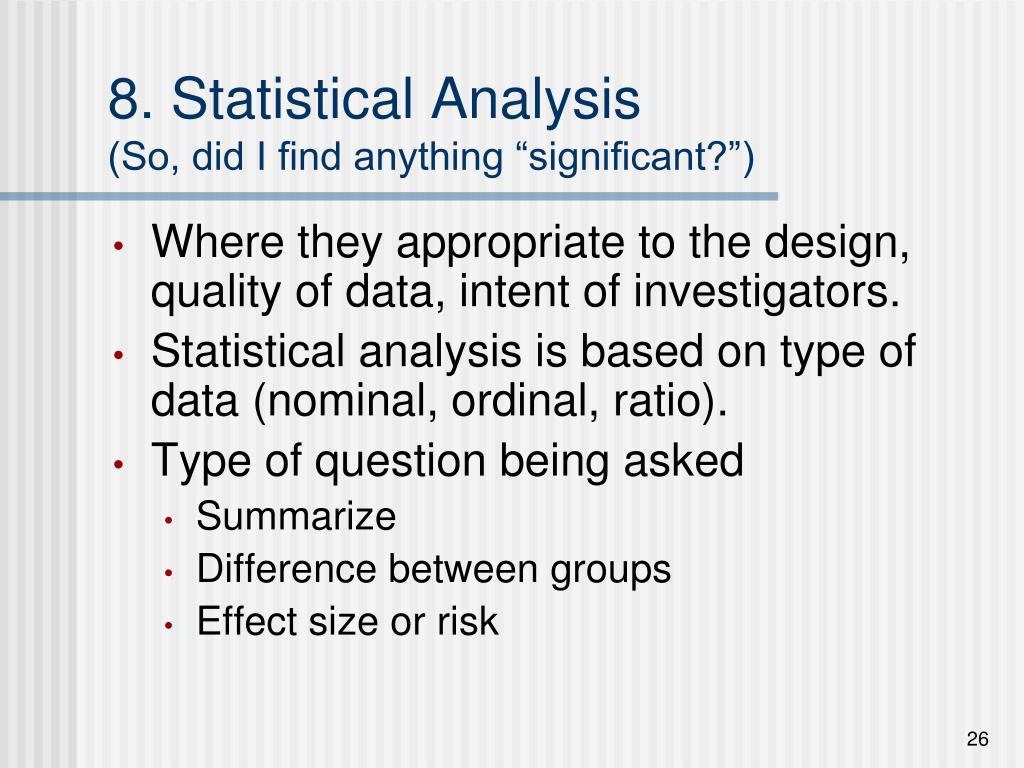This screenshot has width=1024, height=768.
Task: Select the bullet "Type of question being asked"
Action: 447,462
